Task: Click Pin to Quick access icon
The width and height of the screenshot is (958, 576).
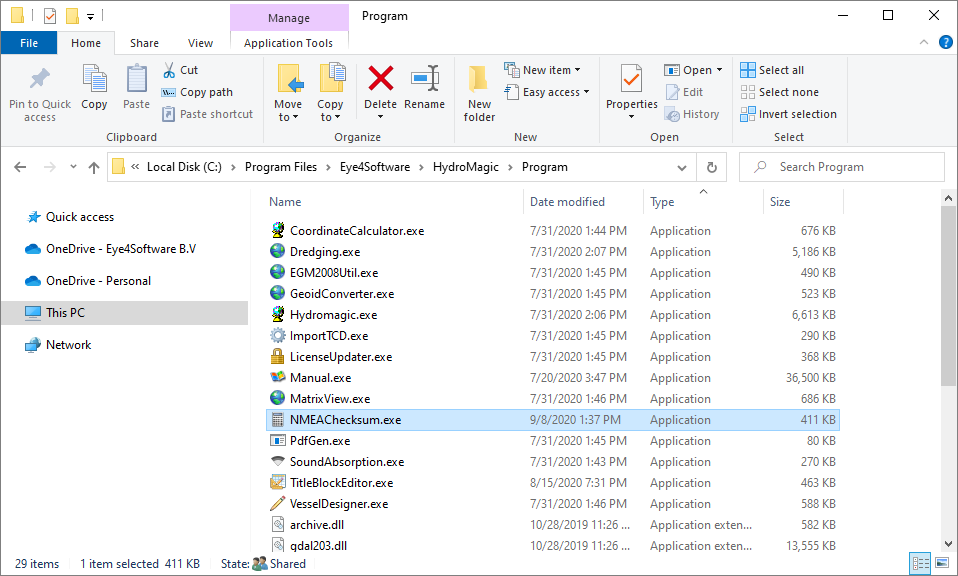Action: (40, 79)
